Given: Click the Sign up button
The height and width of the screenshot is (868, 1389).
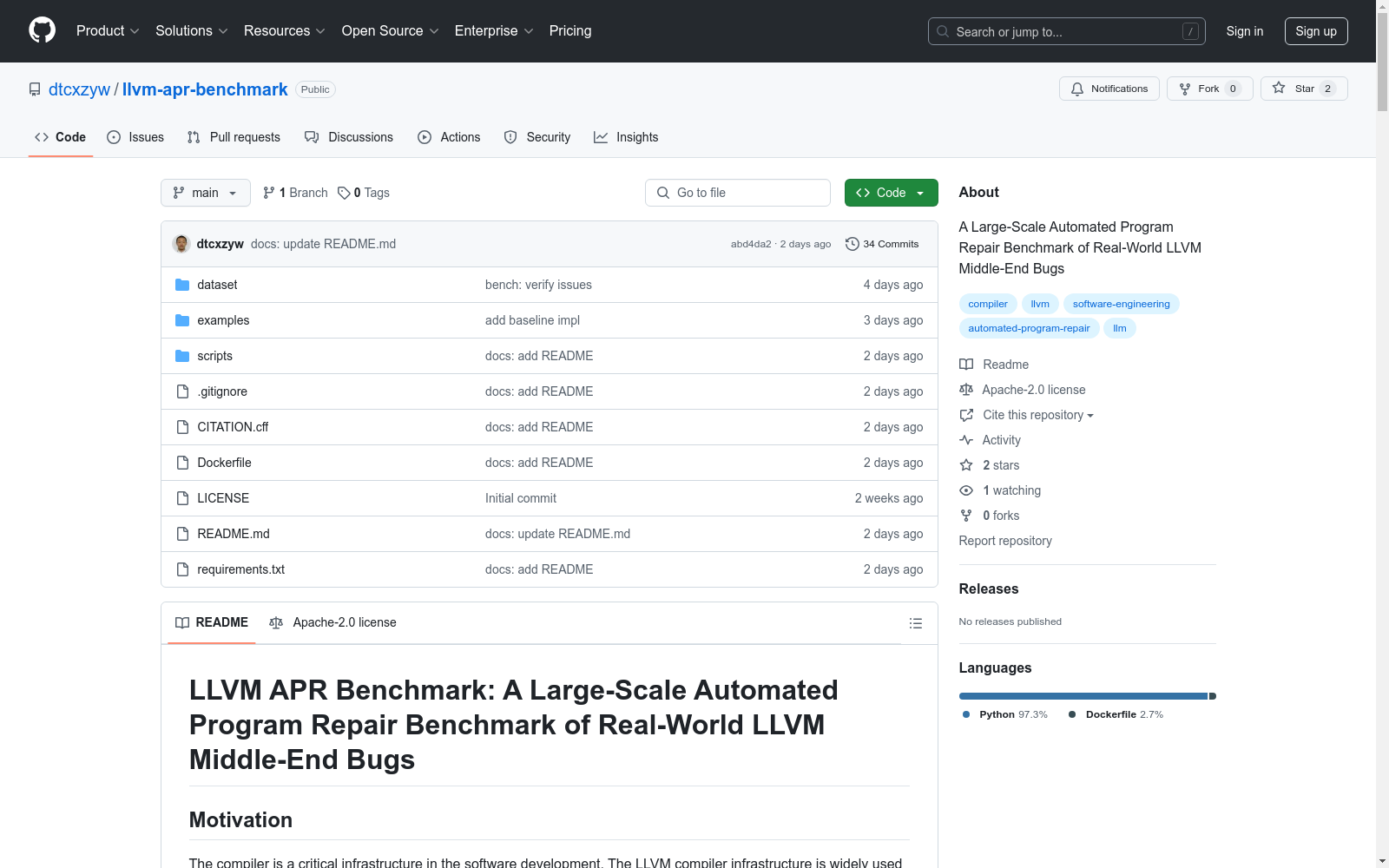Looking at the screenshot, I should [1316, 31].
